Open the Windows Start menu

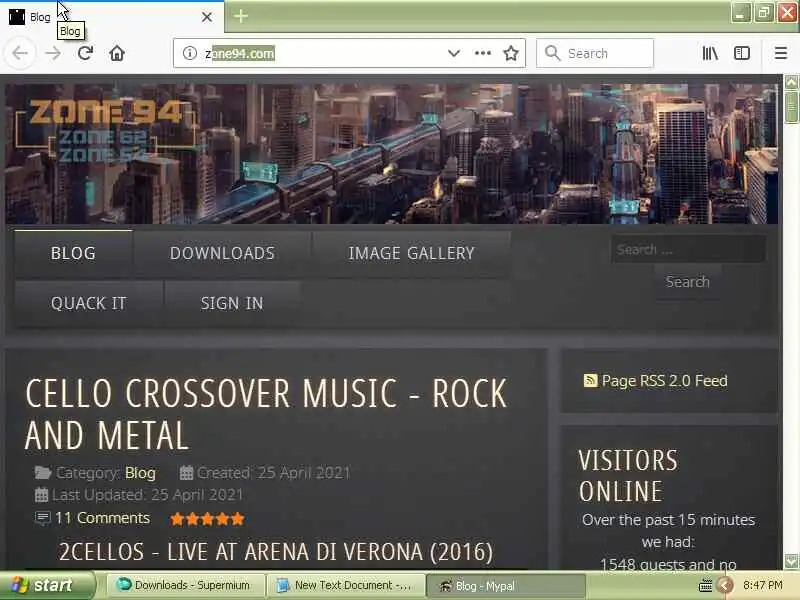click(x=47, y=585)
